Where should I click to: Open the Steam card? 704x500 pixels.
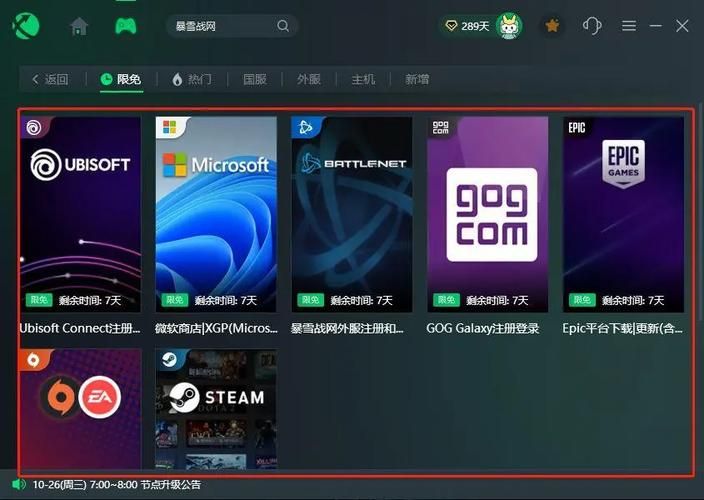click(216, 409)
